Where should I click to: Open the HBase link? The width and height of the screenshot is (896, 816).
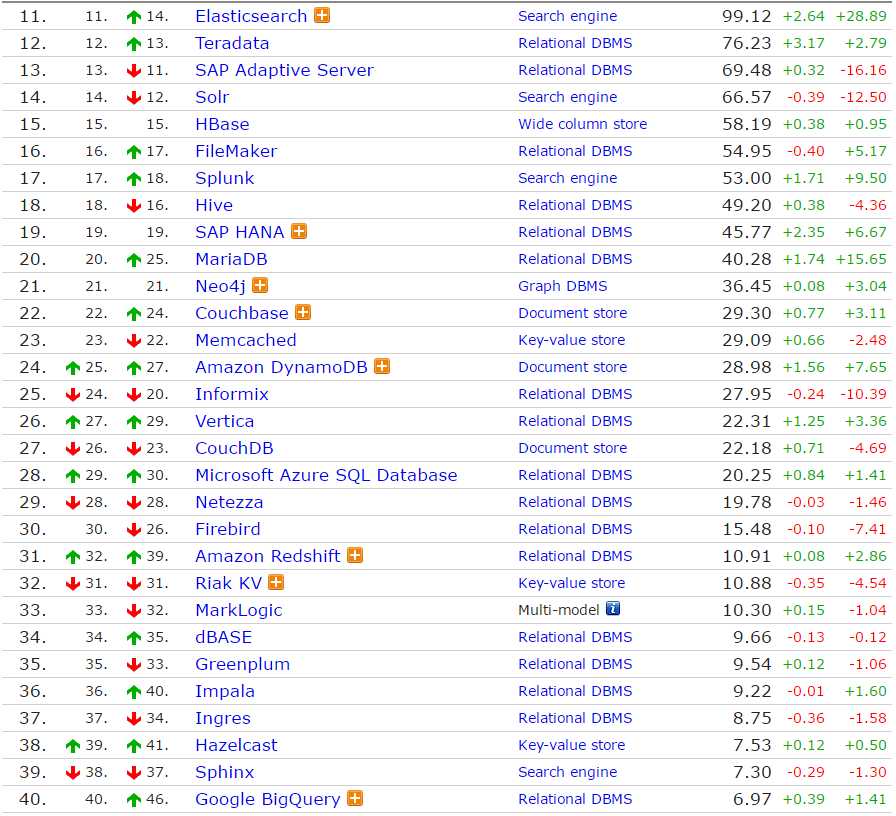[x=222, y=124]
